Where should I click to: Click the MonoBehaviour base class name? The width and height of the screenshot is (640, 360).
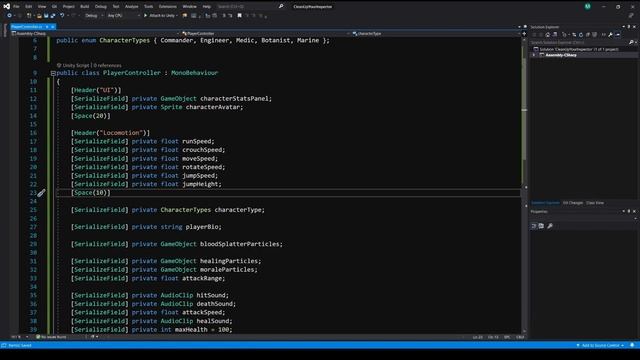pyautogui.click(x=194, y=73)
